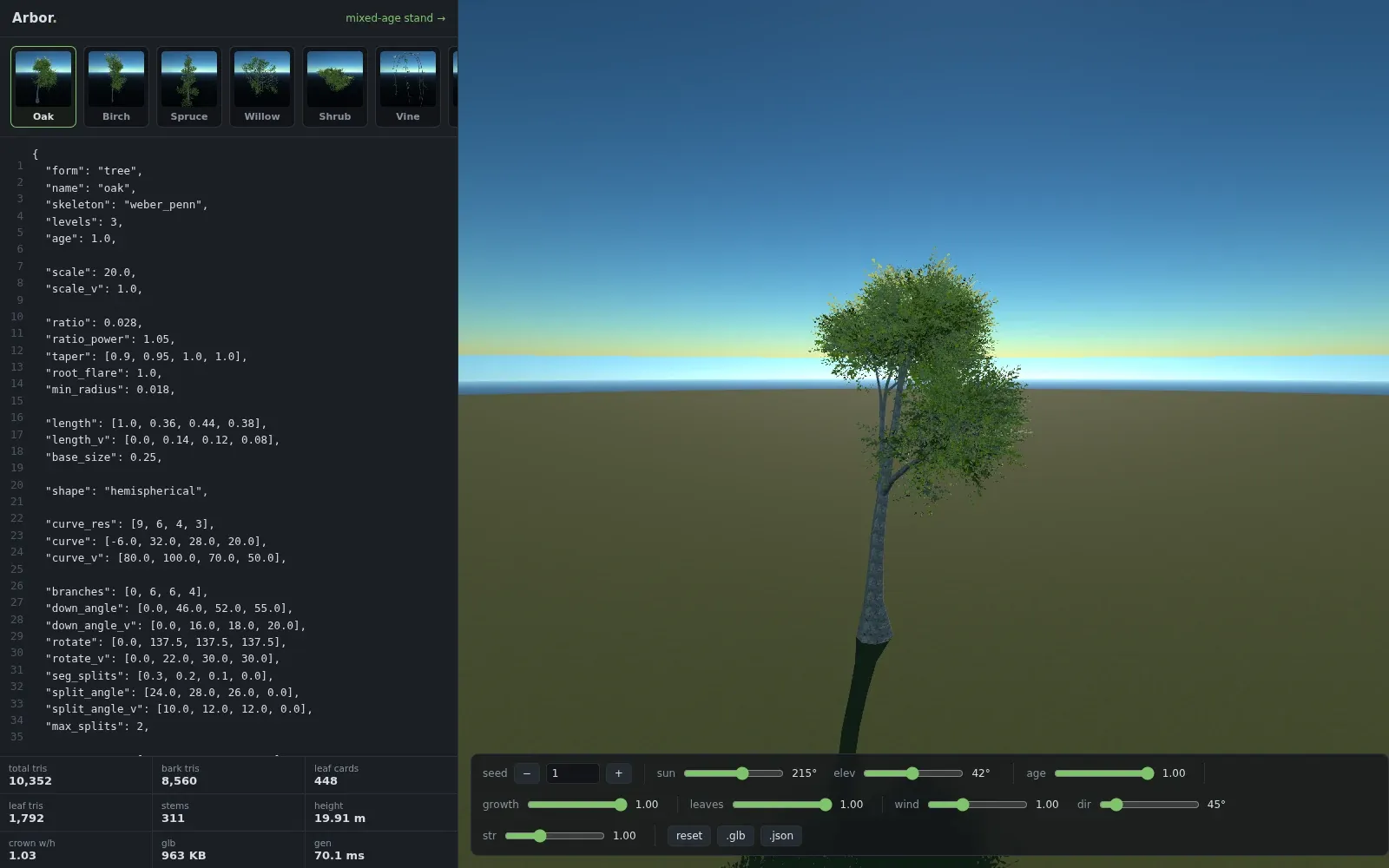Image resolution: width=1389 pixels, height=868 pixels.
Task: Adjust the wind slider
Action: tap(978, 805)
